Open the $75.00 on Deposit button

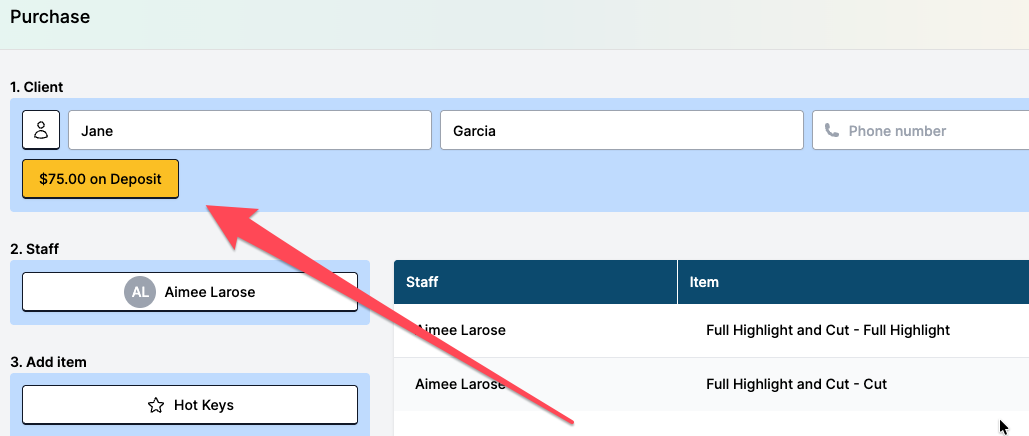[x=100, y=179]
